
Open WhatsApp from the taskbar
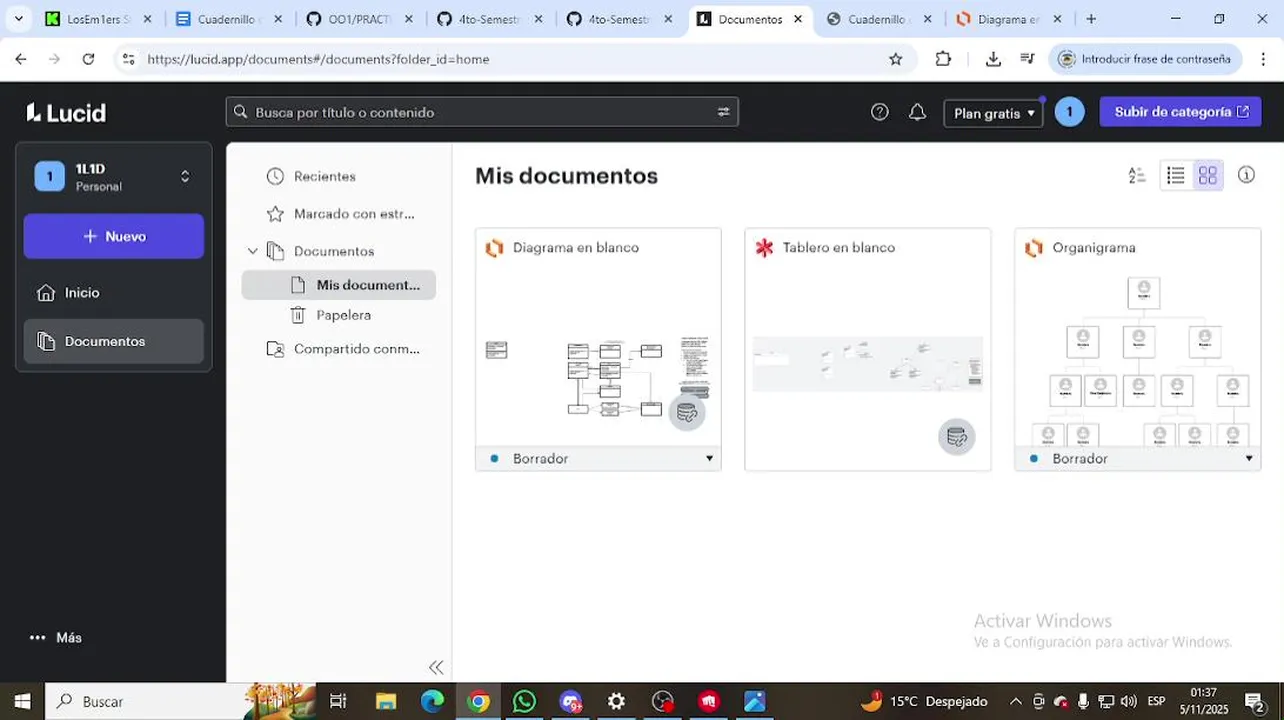tap(524, 701)
